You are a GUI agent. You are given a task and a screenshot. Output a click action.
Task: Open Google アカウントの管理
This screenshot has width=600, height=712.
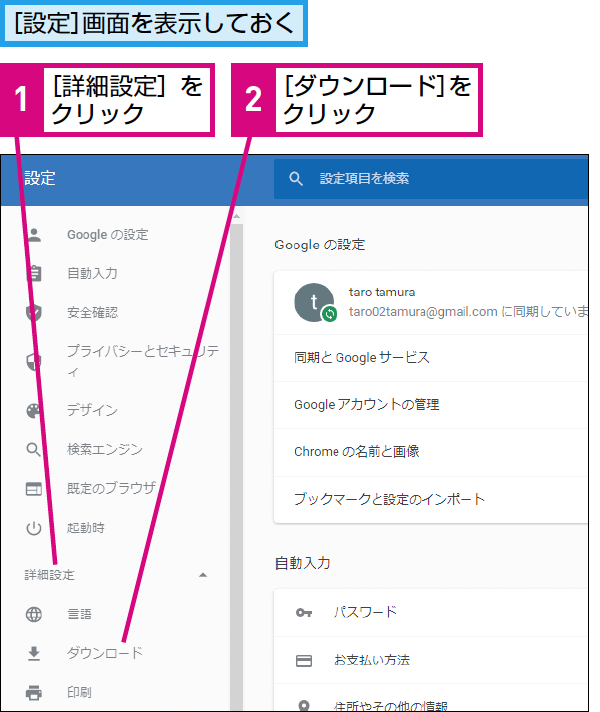coord(367,405)
